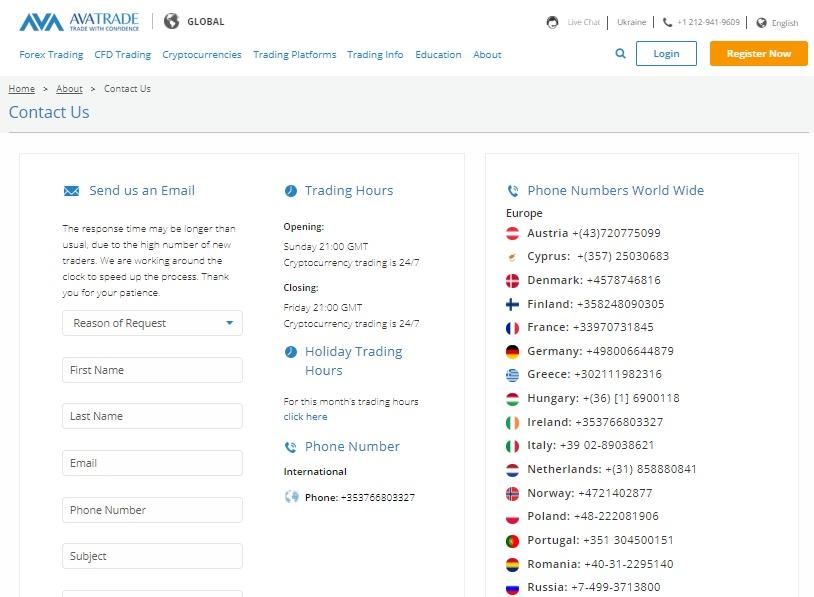
Task: Open the Ukraine country selector
Action: (x=631, y=22)
